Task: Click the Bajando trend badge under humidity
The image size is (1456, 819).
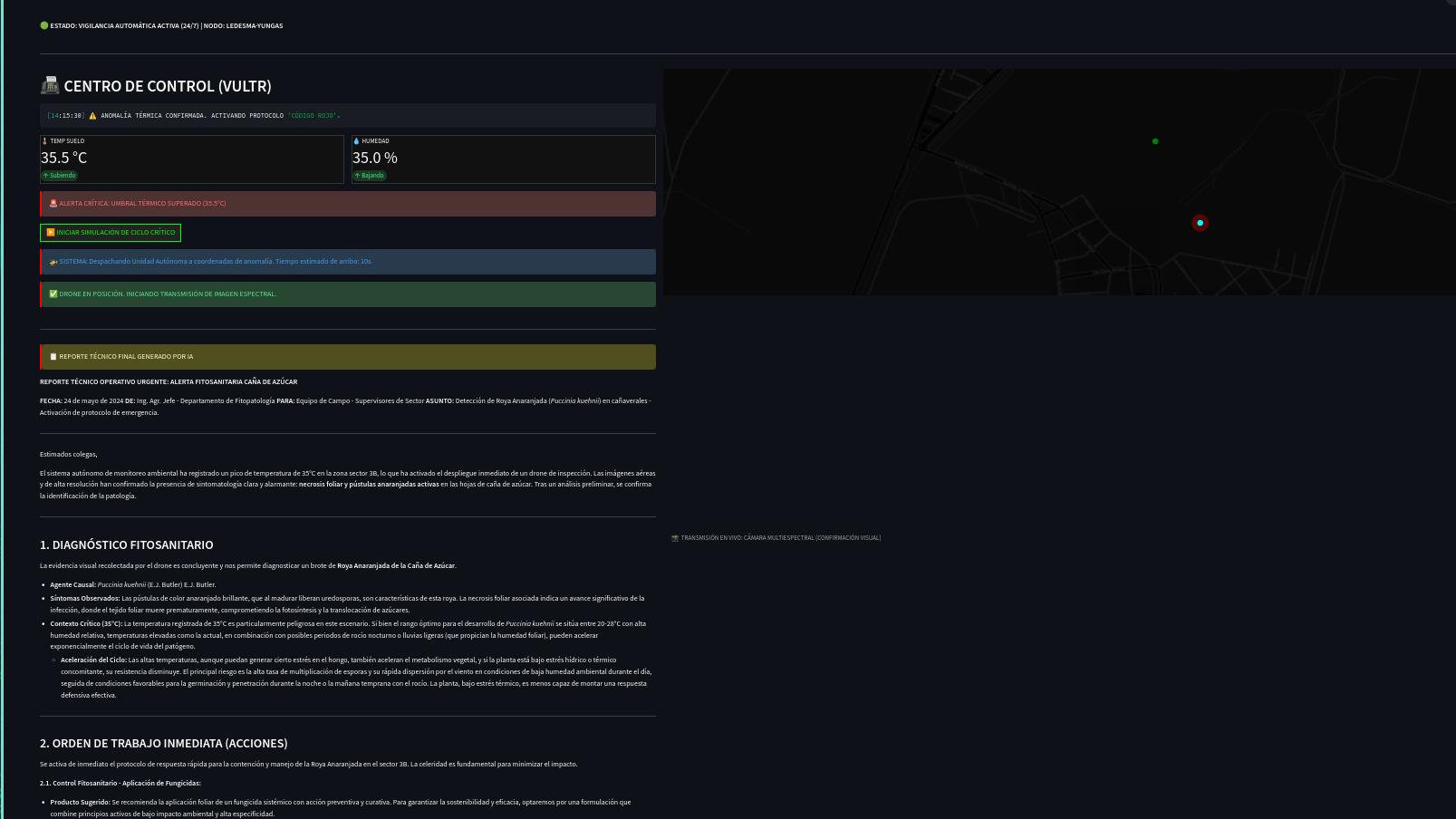Action: pos(370,176)
